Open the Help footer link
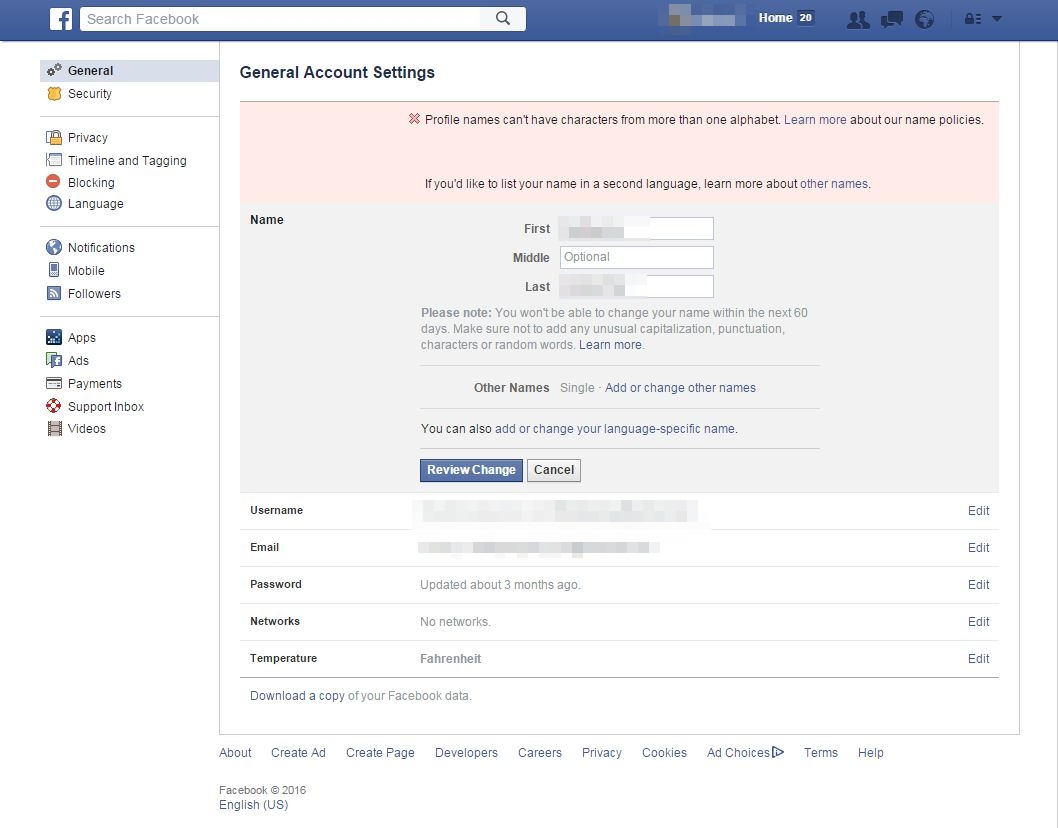 click(870, 752)
